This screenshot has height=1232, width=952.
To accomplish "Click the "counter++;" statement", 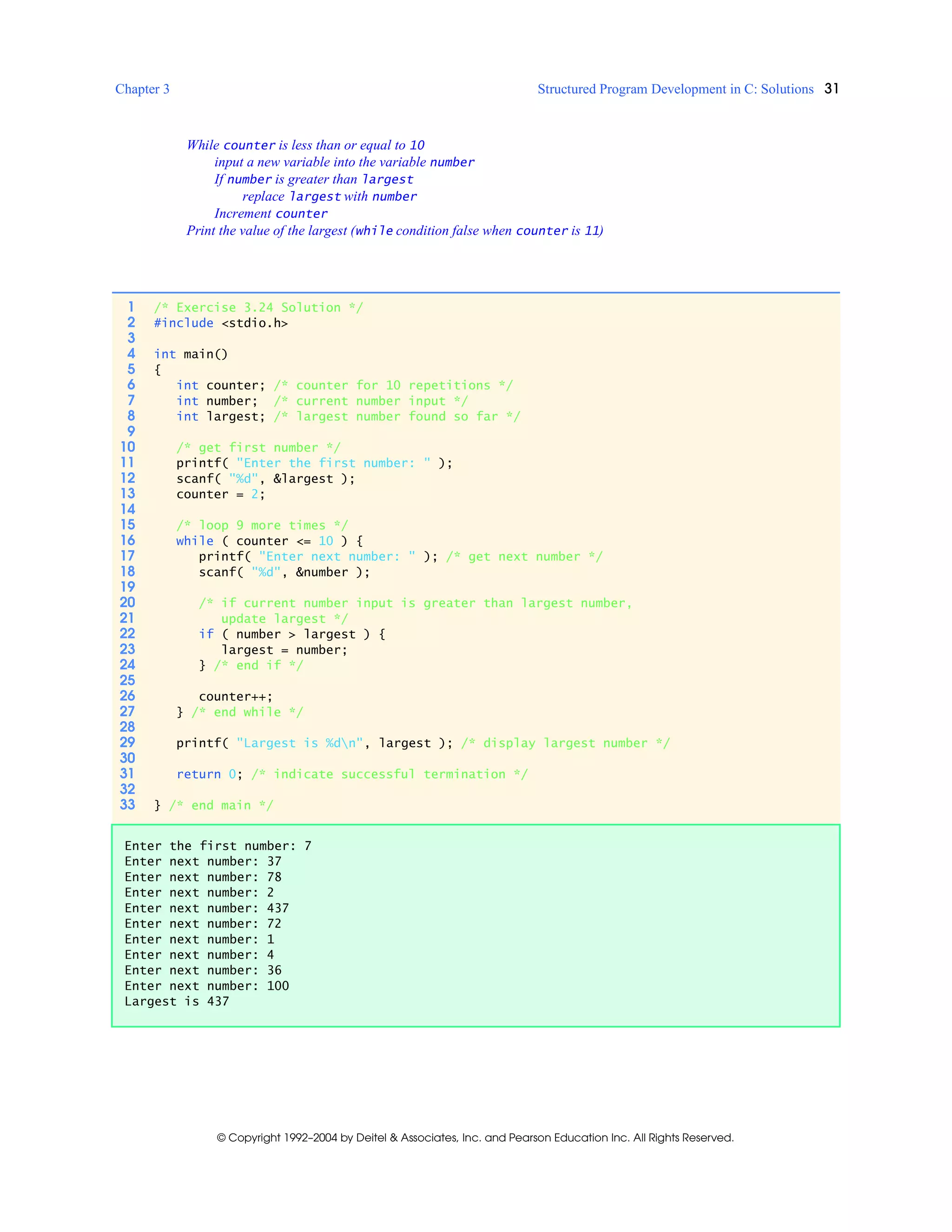I will pos(235,697).
